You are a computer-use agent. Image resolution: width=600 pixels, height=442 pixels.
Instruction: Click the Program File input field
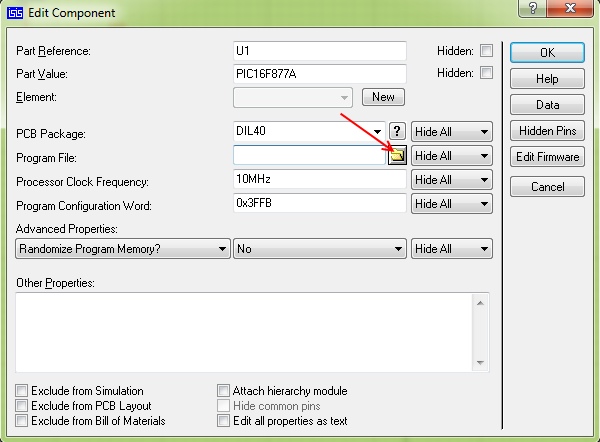[x=310, y=156]
